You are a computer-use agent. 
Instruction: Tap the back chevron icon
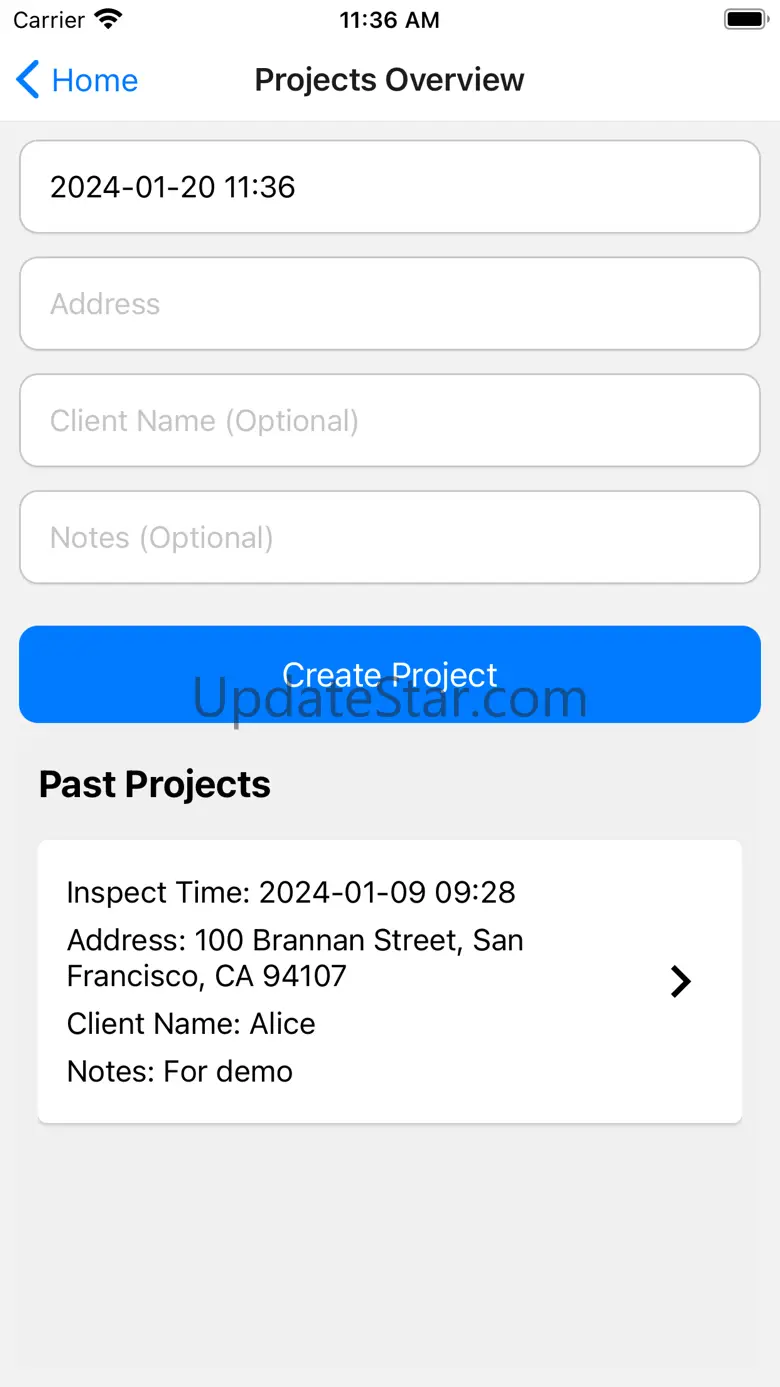(x=28, y=80)
